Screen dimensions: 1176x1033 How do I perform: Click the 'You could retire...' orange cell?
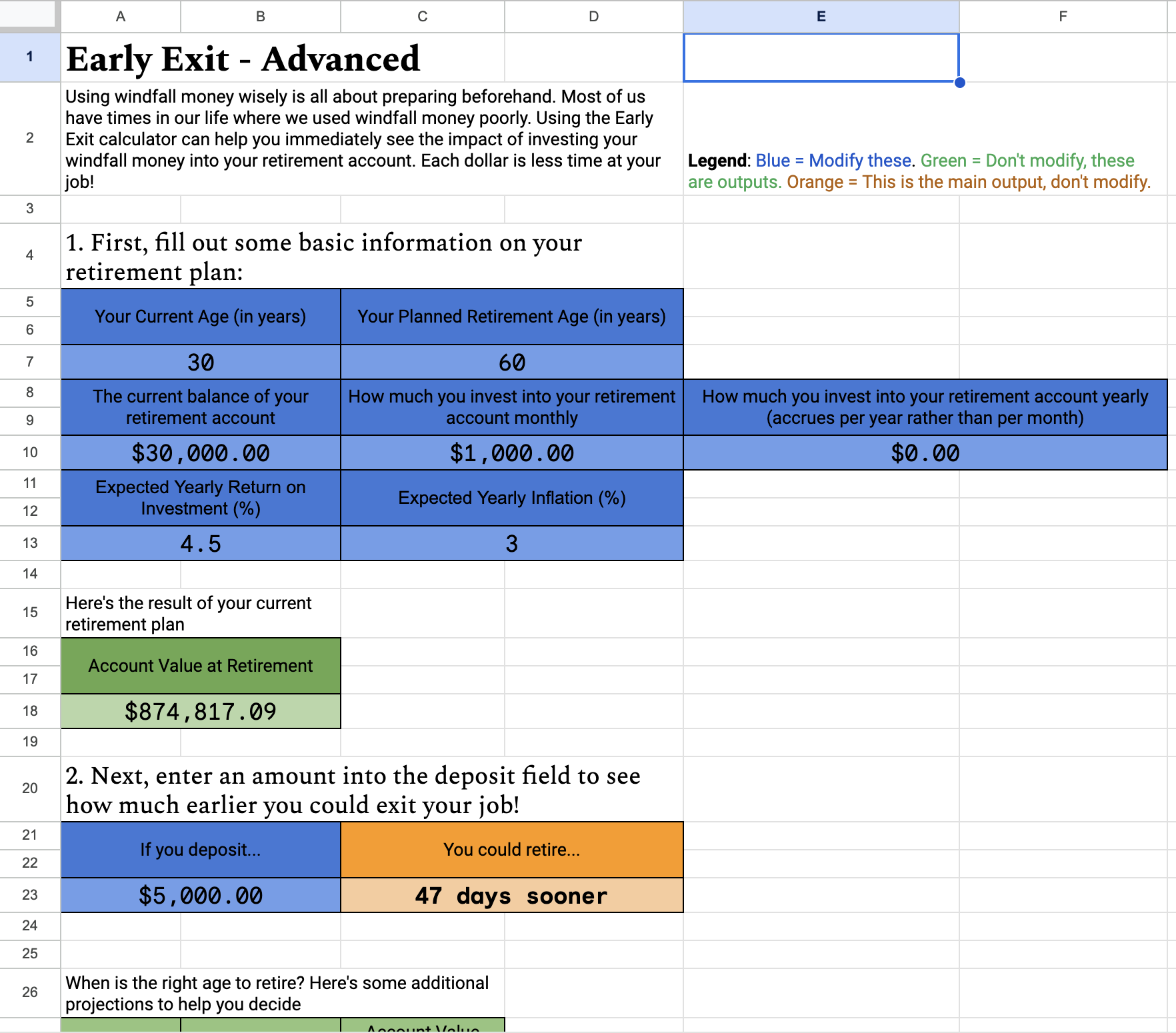pos(512,850)
